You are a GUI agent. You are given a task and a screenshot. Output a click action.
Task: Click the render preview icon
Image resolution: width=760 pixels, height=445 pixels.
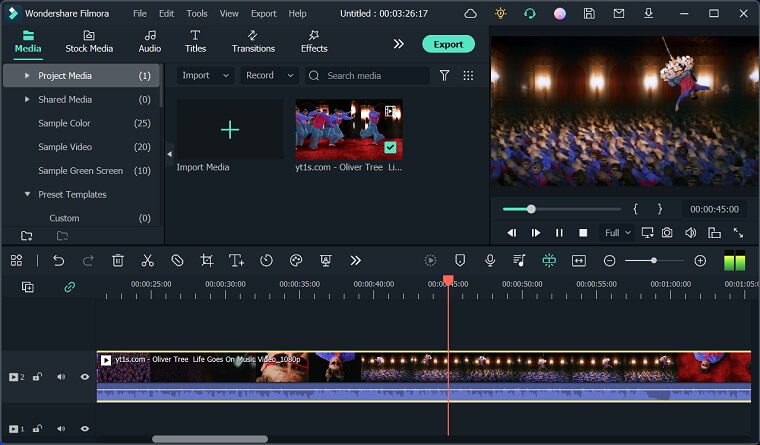[430, 261]
